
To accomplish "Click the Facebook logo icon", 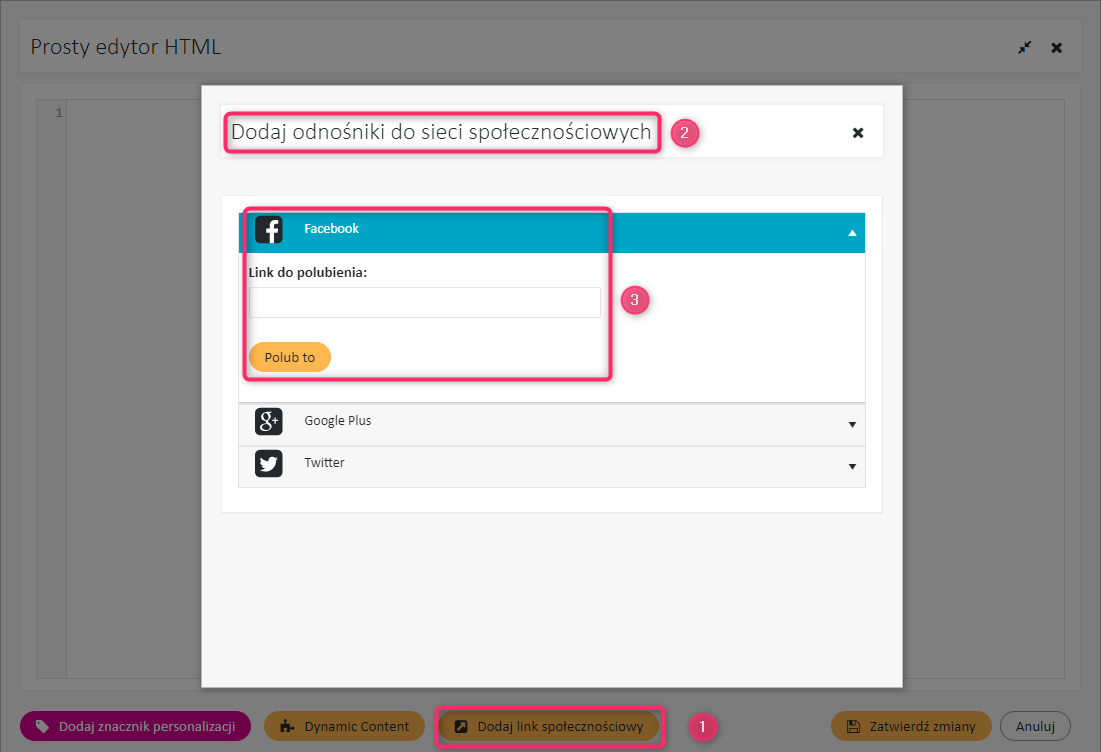I will click(268, 230).
